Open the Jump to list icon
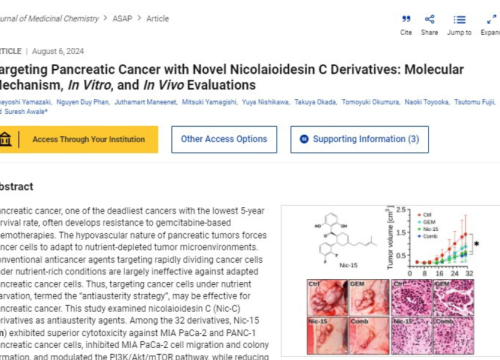The width and height of the screenshot is (500, 360). pos(459,20)
